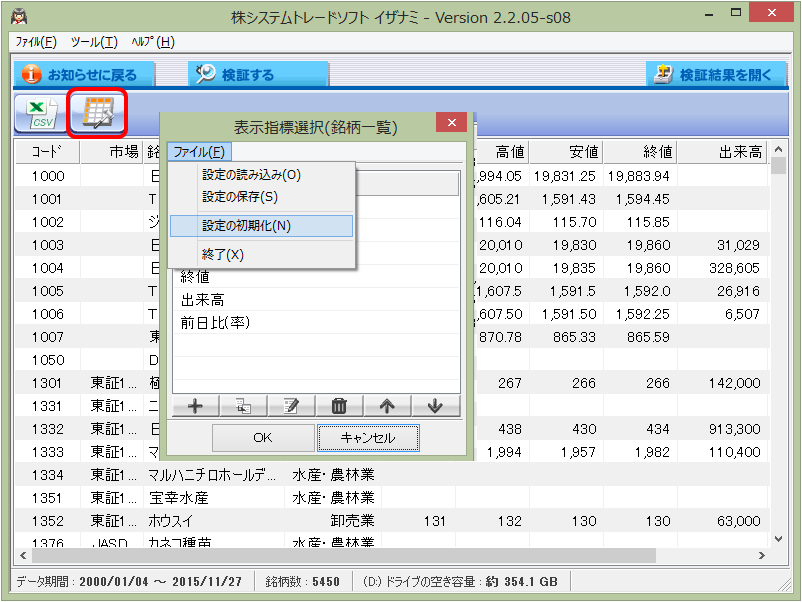Click closing value 19,883.94

coord(639,176)
